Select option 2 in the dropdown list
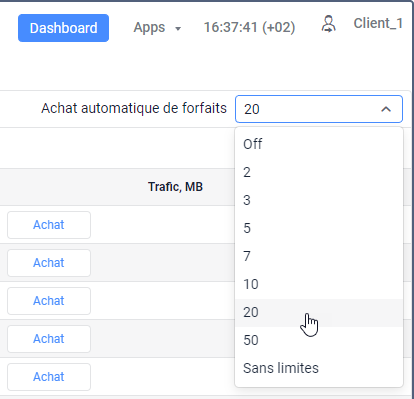 pyautogui.click(x=319, y=172)
